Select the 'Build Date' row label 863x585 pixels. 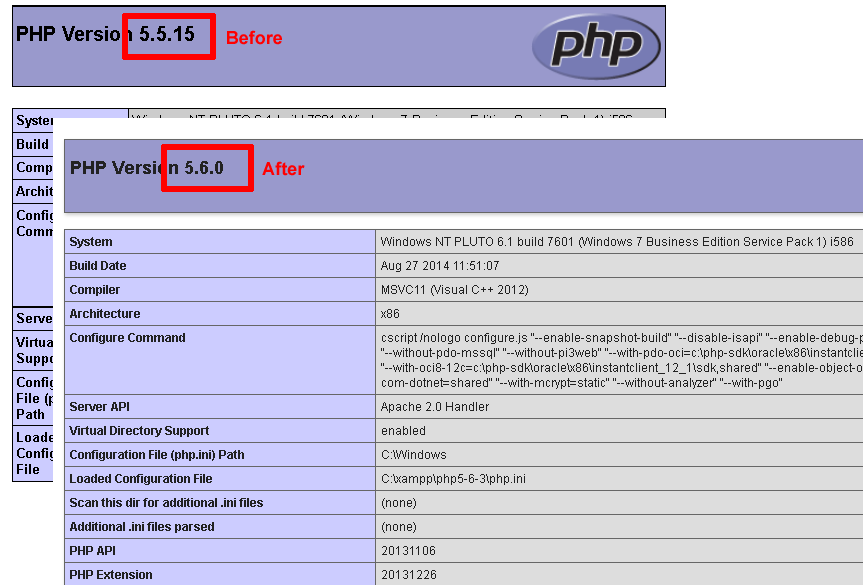tap(98, 266)
